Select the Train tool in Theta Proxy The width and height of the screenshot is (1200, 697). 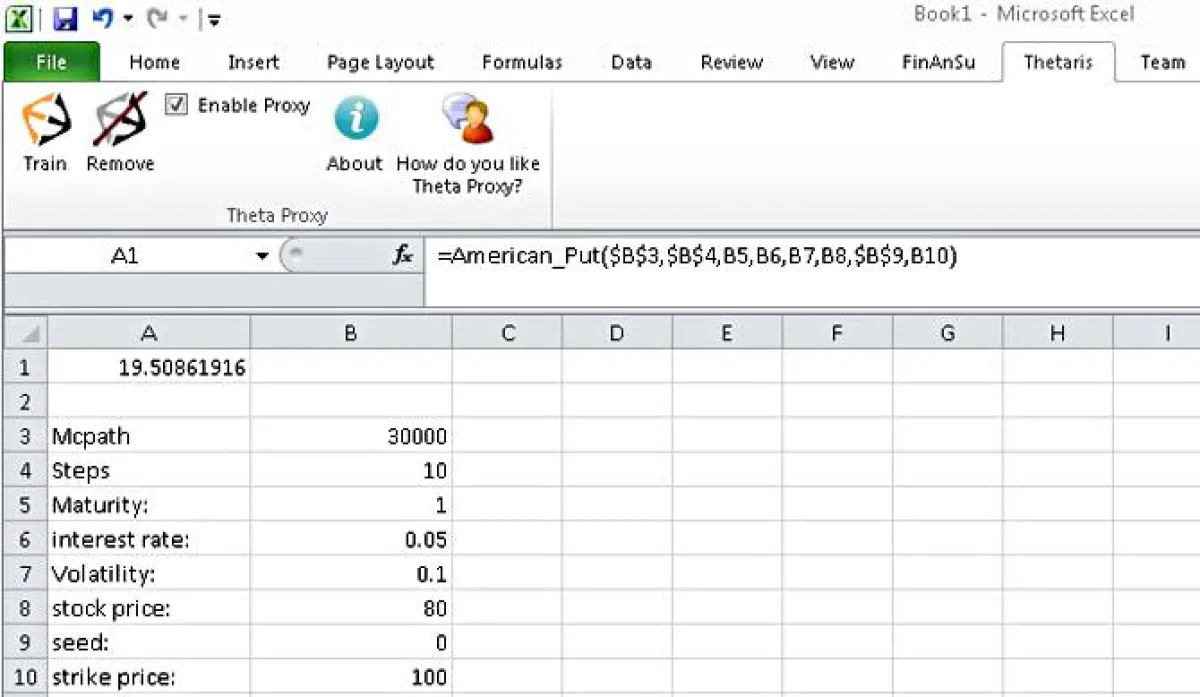(x=44, y=132)
